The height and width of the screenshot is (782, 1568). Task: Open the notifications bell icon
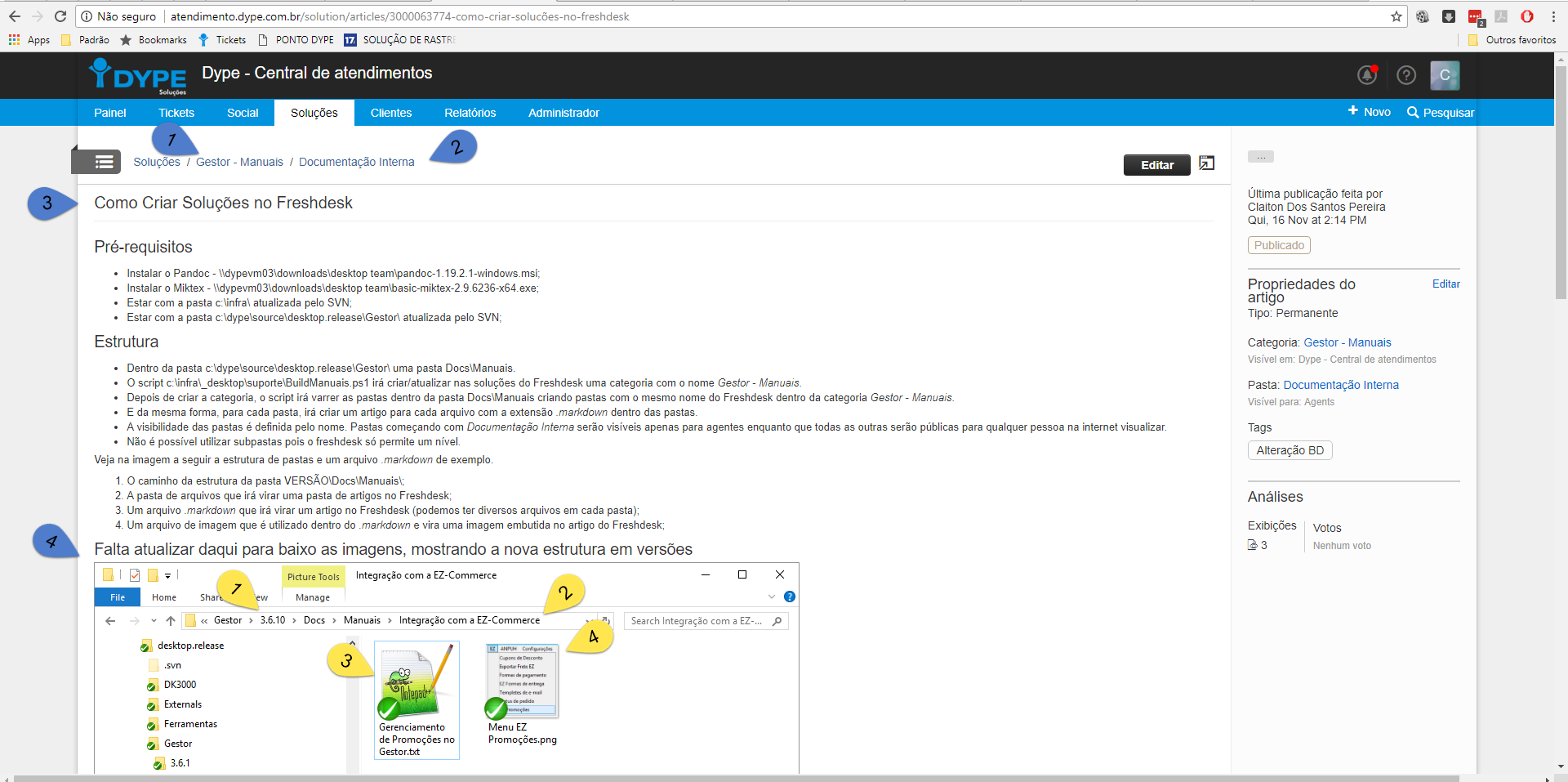pyautogui.click(x=1367, y=75)
